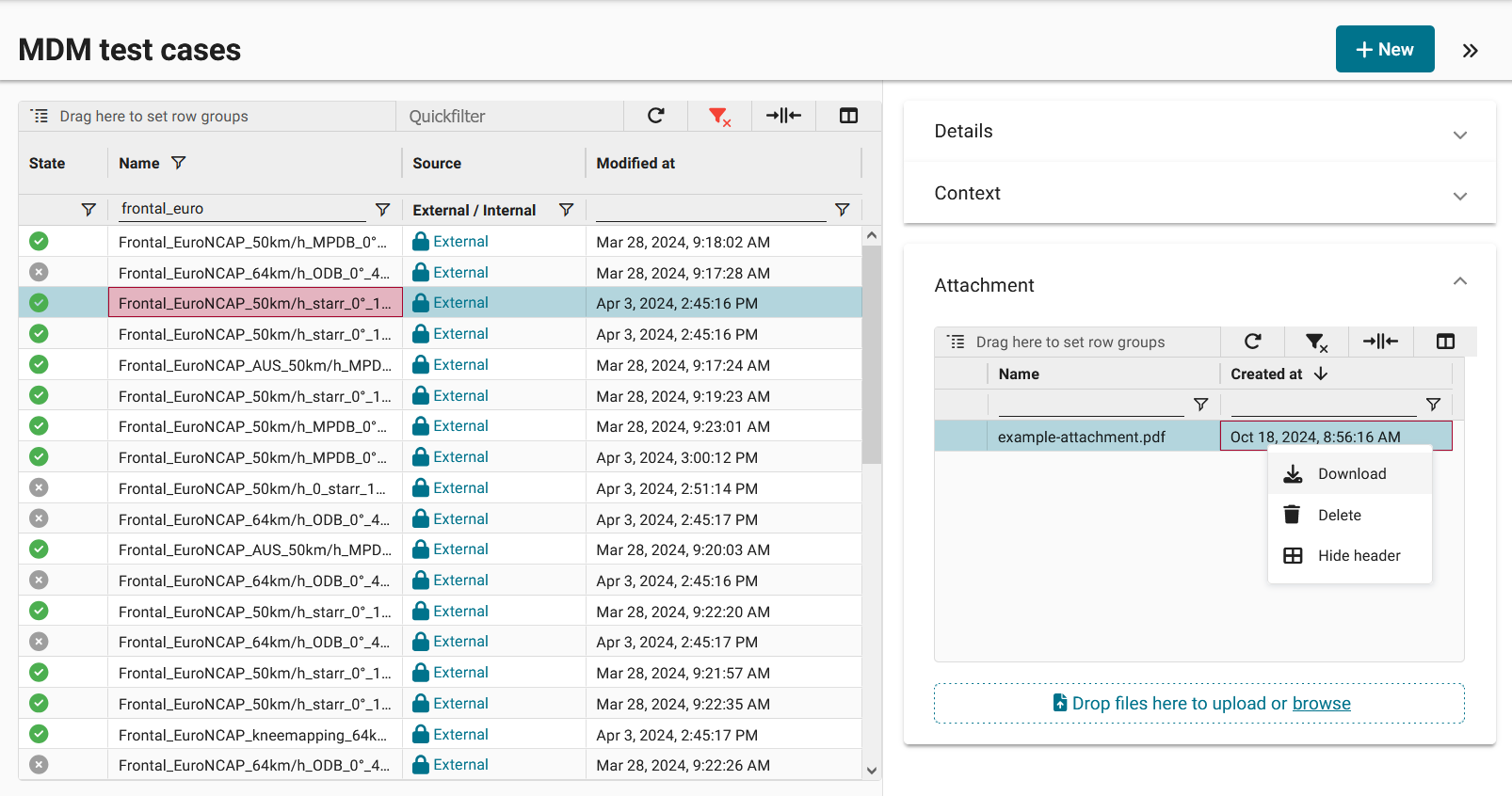
Task: Click date Mar 28, 2024, 9:23:01 AM
Action: click(683, 426)
